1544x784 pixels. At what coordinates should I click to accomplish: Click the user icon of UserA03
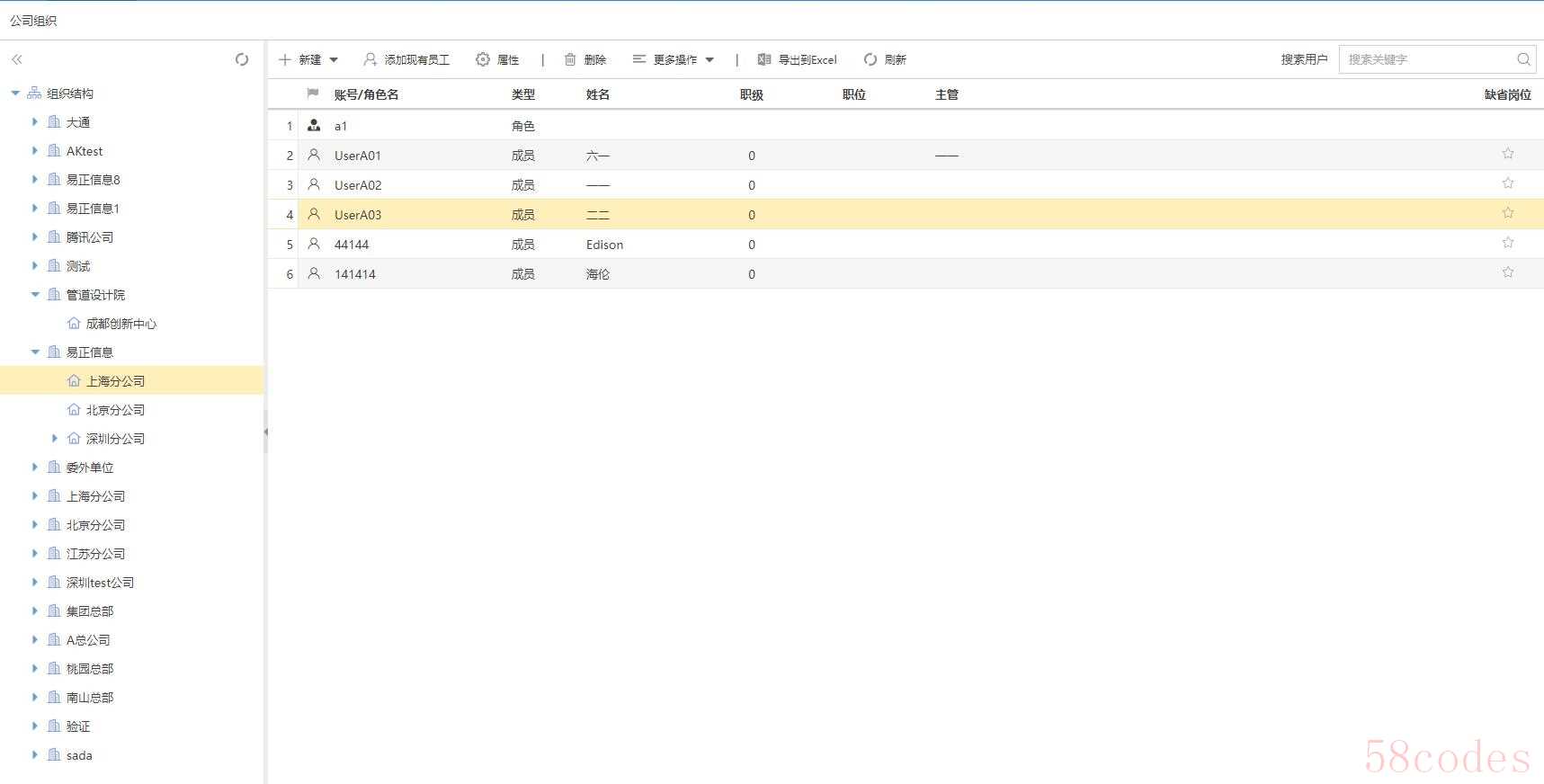314,214
